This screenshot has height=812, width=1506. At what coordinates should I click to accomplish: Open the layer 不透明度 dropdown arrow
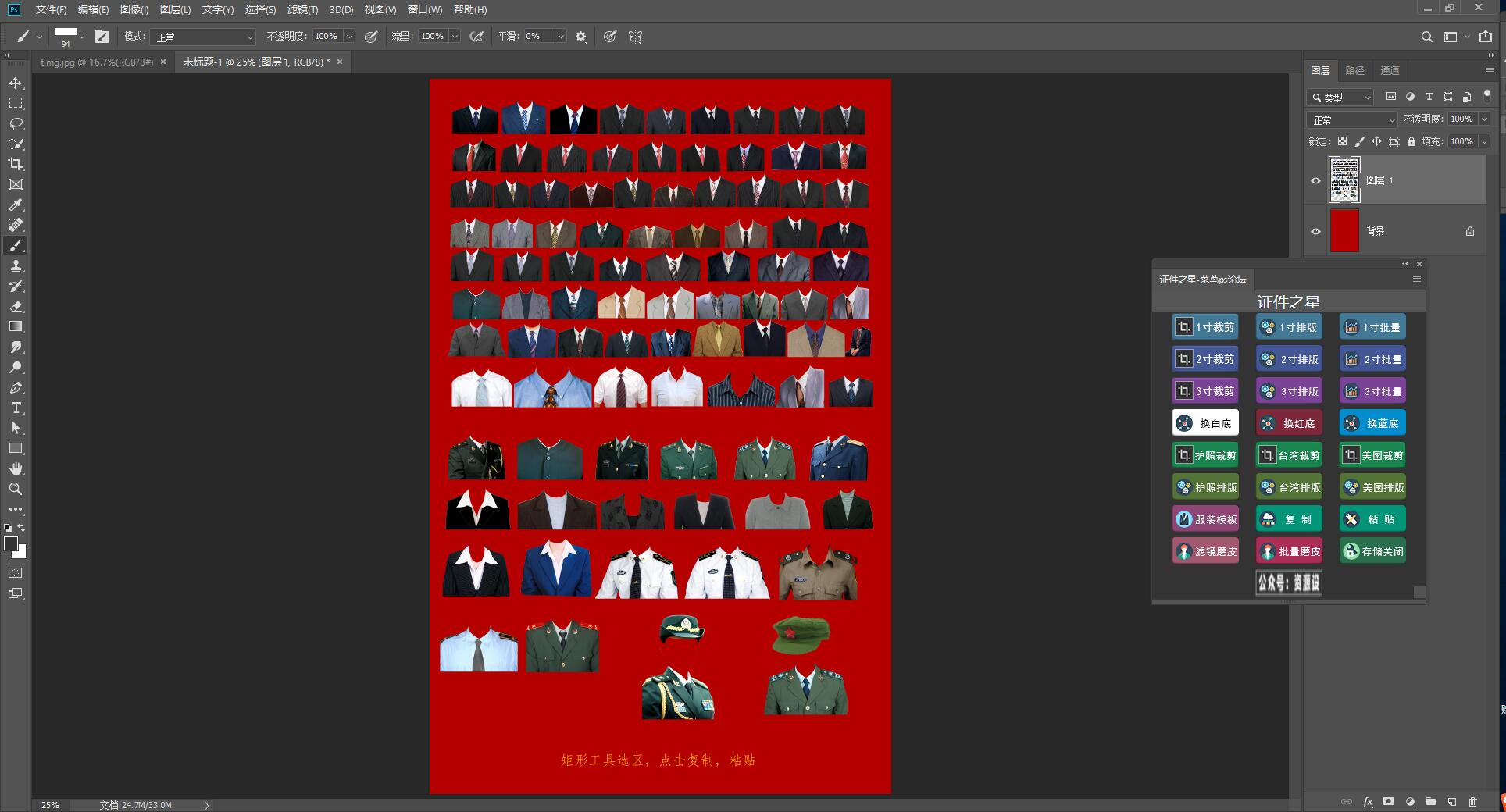pos(1484,119)
